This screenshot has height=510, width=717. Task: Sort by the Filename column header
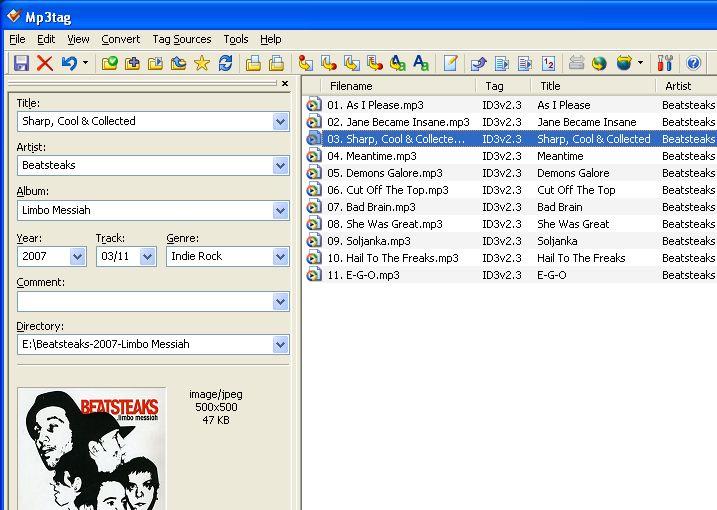coord(397,86)
